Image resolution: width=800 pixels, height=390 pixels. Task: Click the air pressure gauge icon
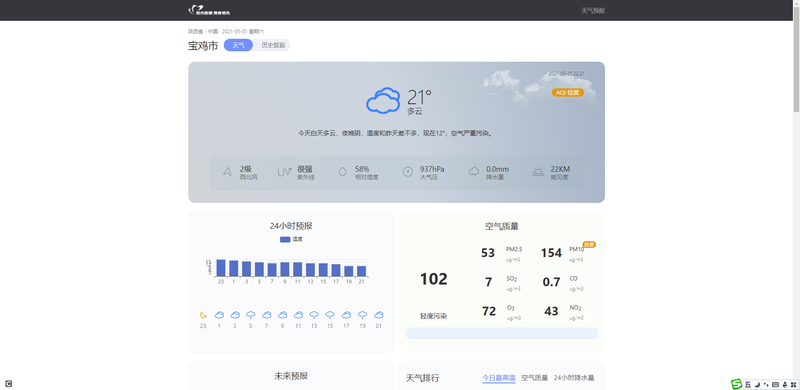407,172
